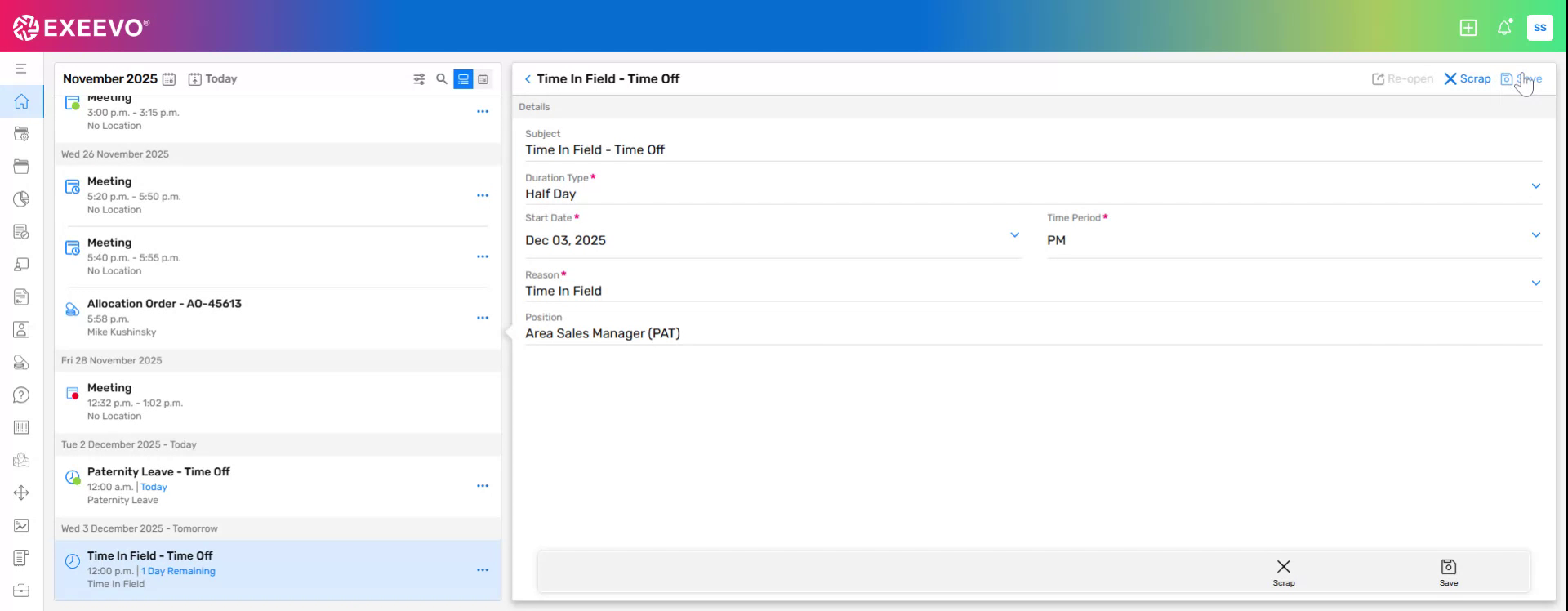Click the 1 Day Remaining link
The height and width of the screenshot is (611, 1568).
[x=178, y=571]
